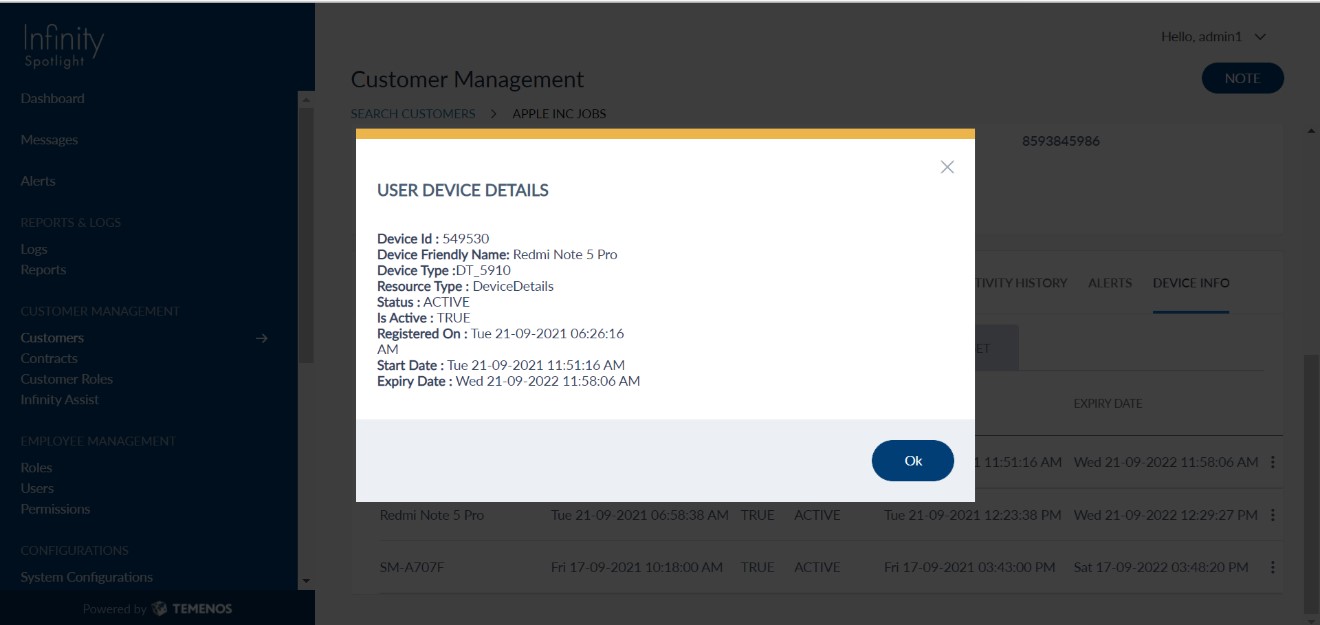Open kebab menu for Redmi Note 5 Pro row

pyautogui.click(x=1273, y=515)
